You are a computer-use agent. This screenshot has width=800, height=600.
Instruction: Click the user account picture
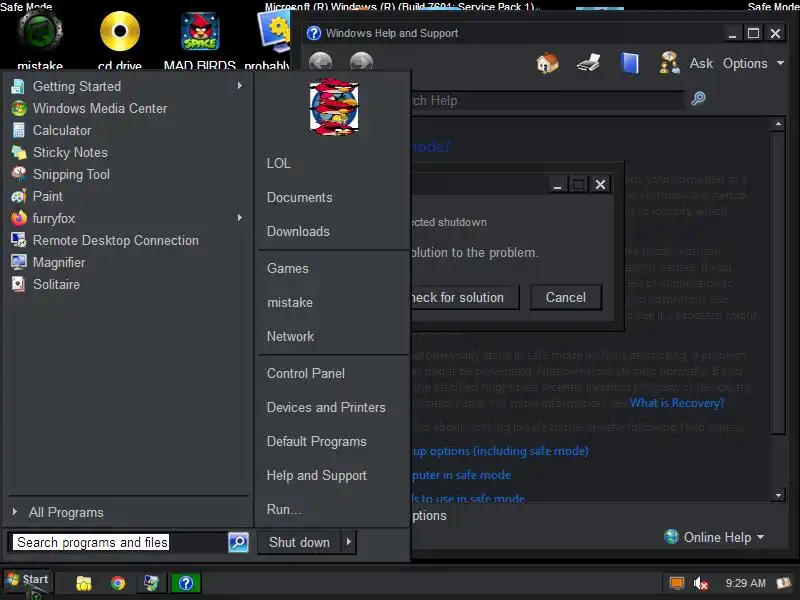tap(334, 107)
